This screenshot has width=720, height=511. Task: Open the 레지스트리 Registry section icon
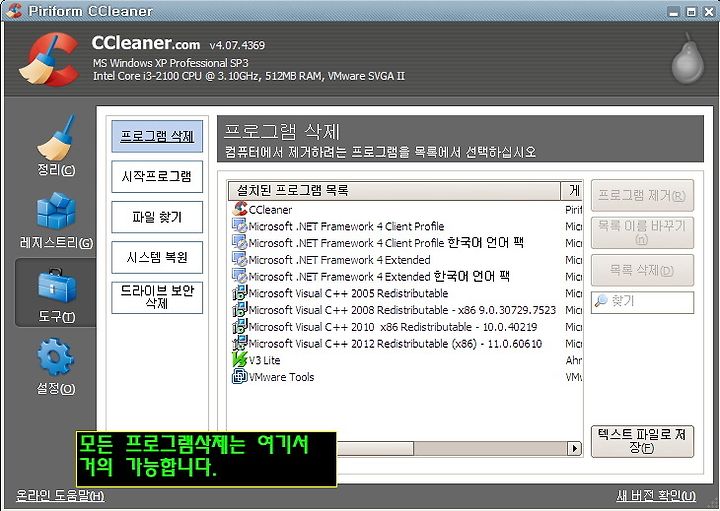(56, 210)
